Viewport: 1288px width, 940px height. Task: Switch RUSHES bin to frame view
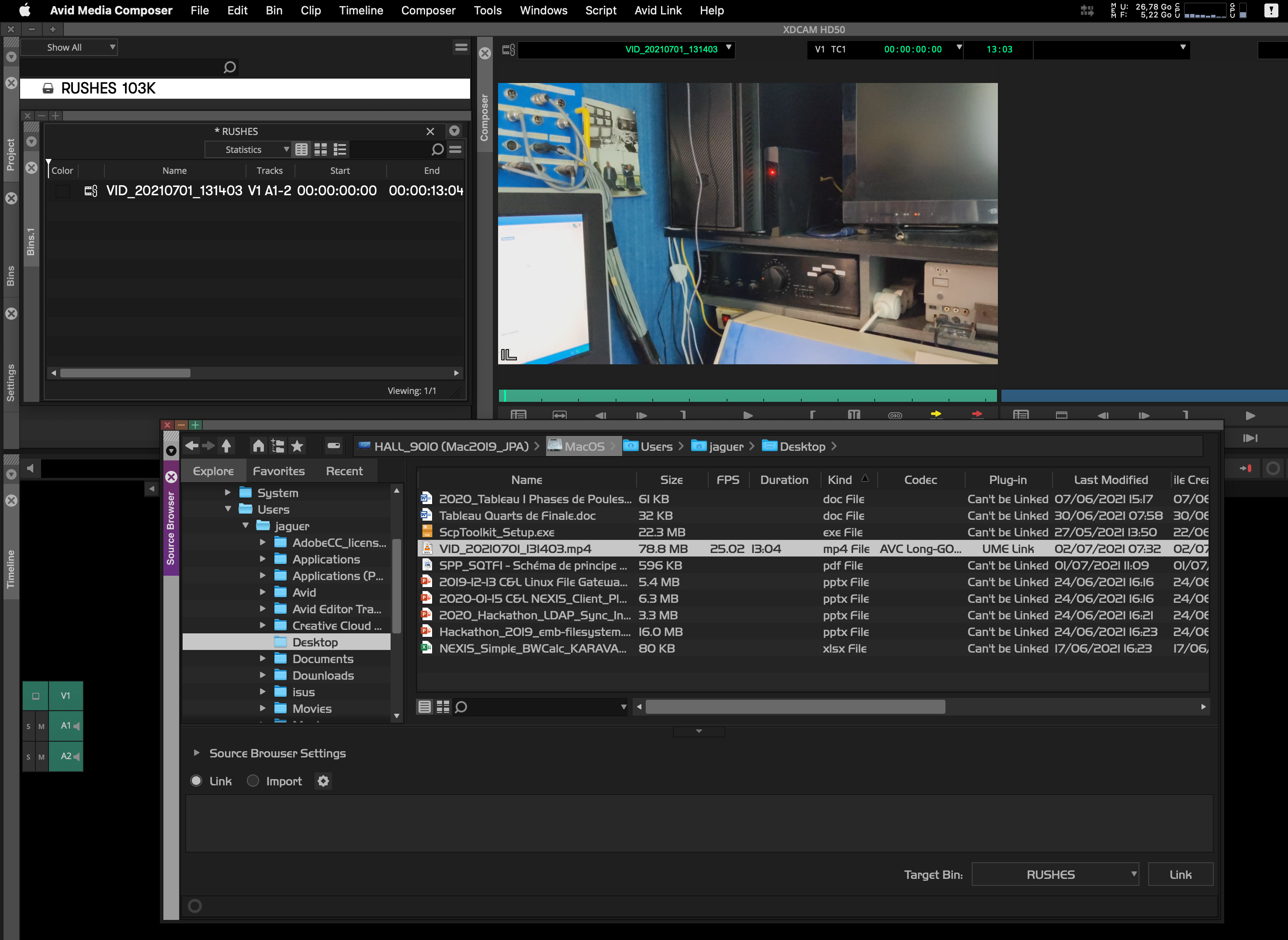321,150
